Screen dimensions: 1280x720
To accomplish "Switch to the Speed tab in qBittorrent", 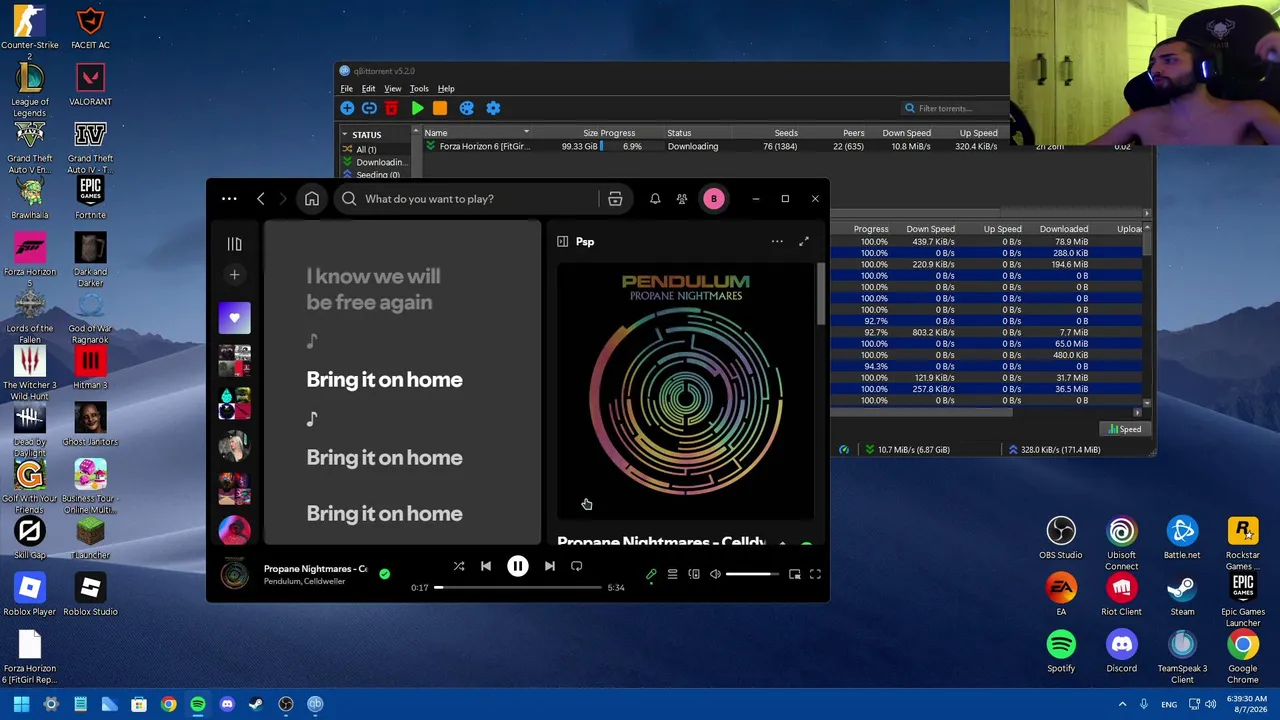I will pyautogui.click(x=1124, y=429).
